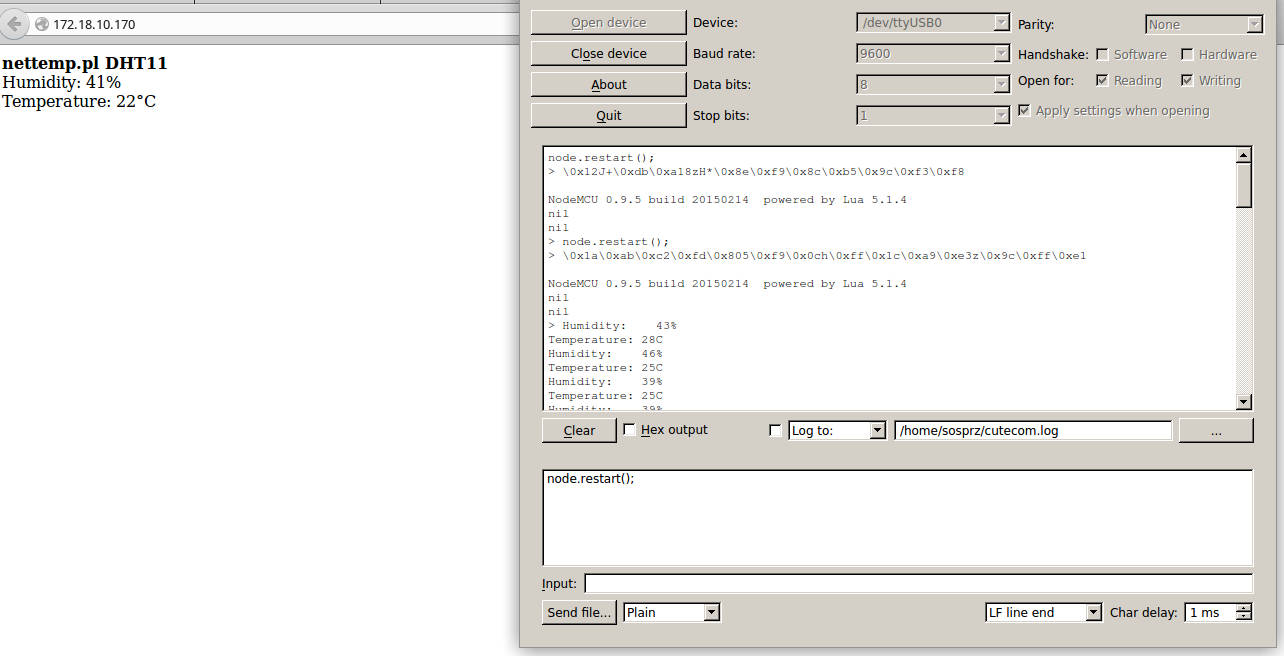Viewport: 1284px width, 656px height.
Task: Click the Send file... button
Action: point(579,612)
